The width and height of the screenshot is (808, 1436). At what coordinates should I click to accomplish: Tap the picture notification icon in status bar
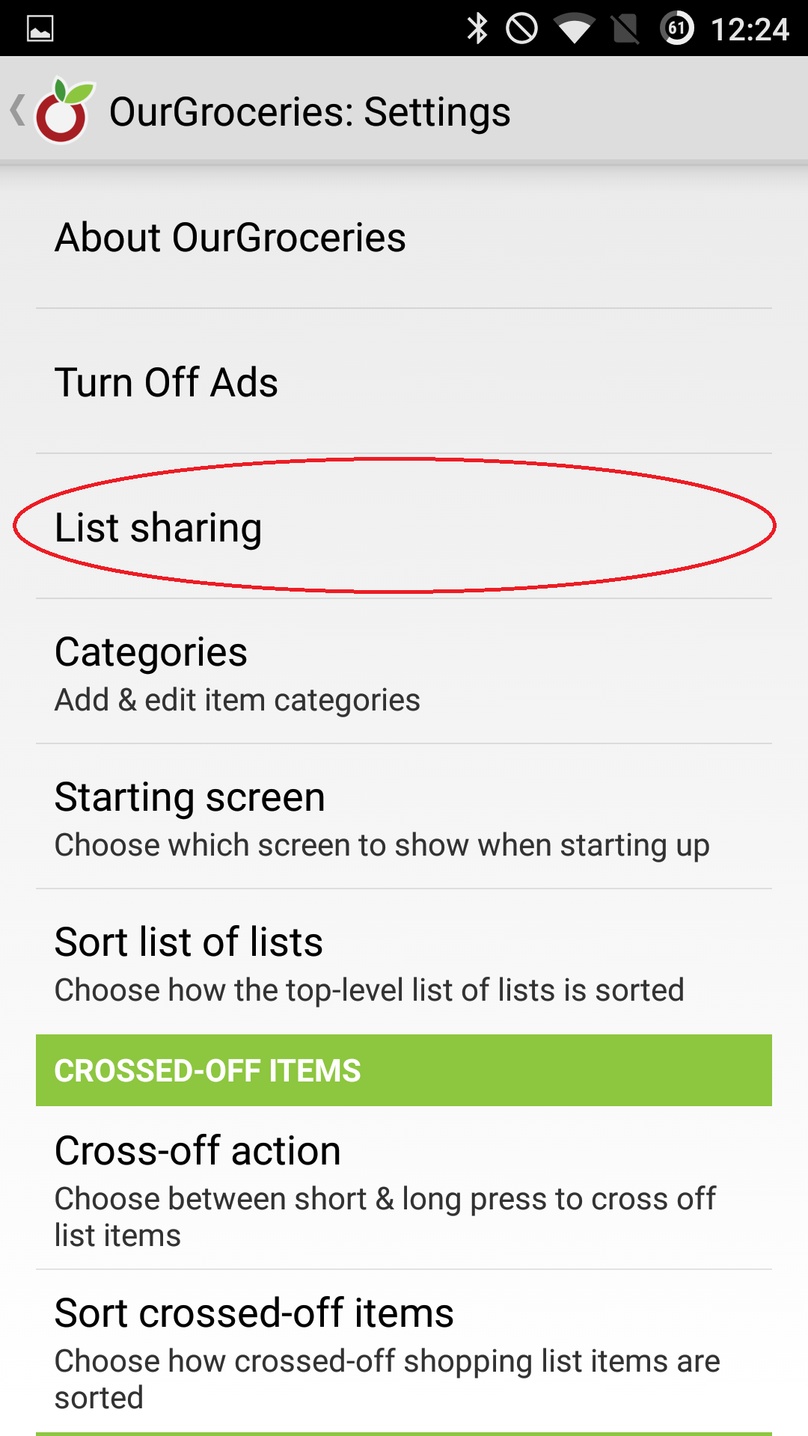click(40, 29)
